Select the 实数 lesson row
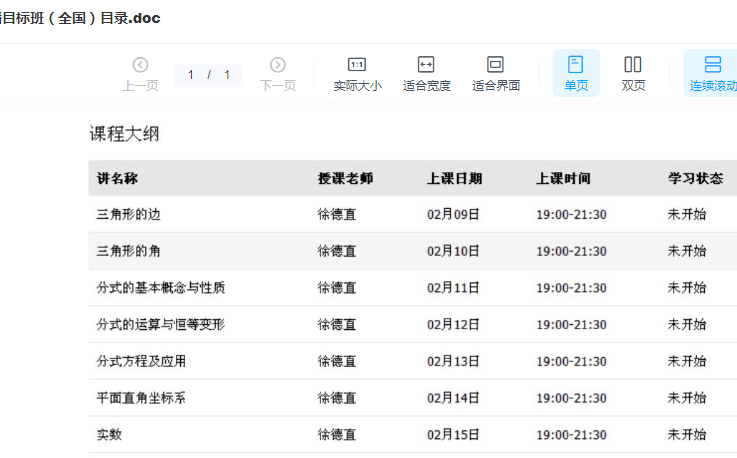 [109, 435]
